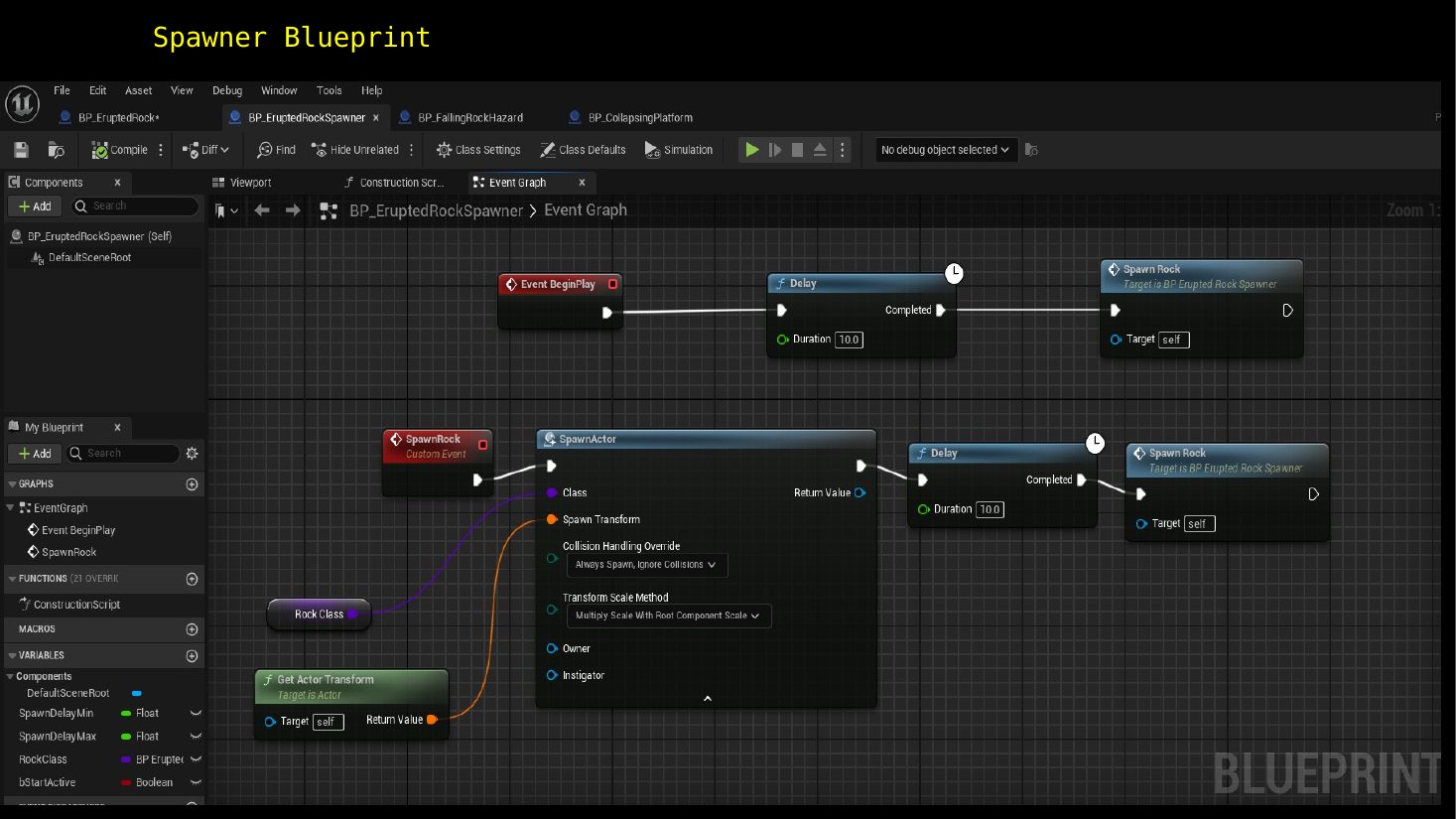
Task: Add new variable with plus icon
Action: click(x=193, y=656)
